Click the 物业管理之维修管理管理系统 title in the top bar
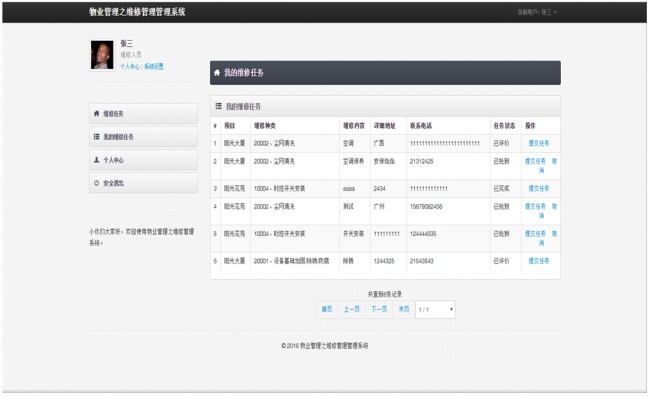 (137, 12)
